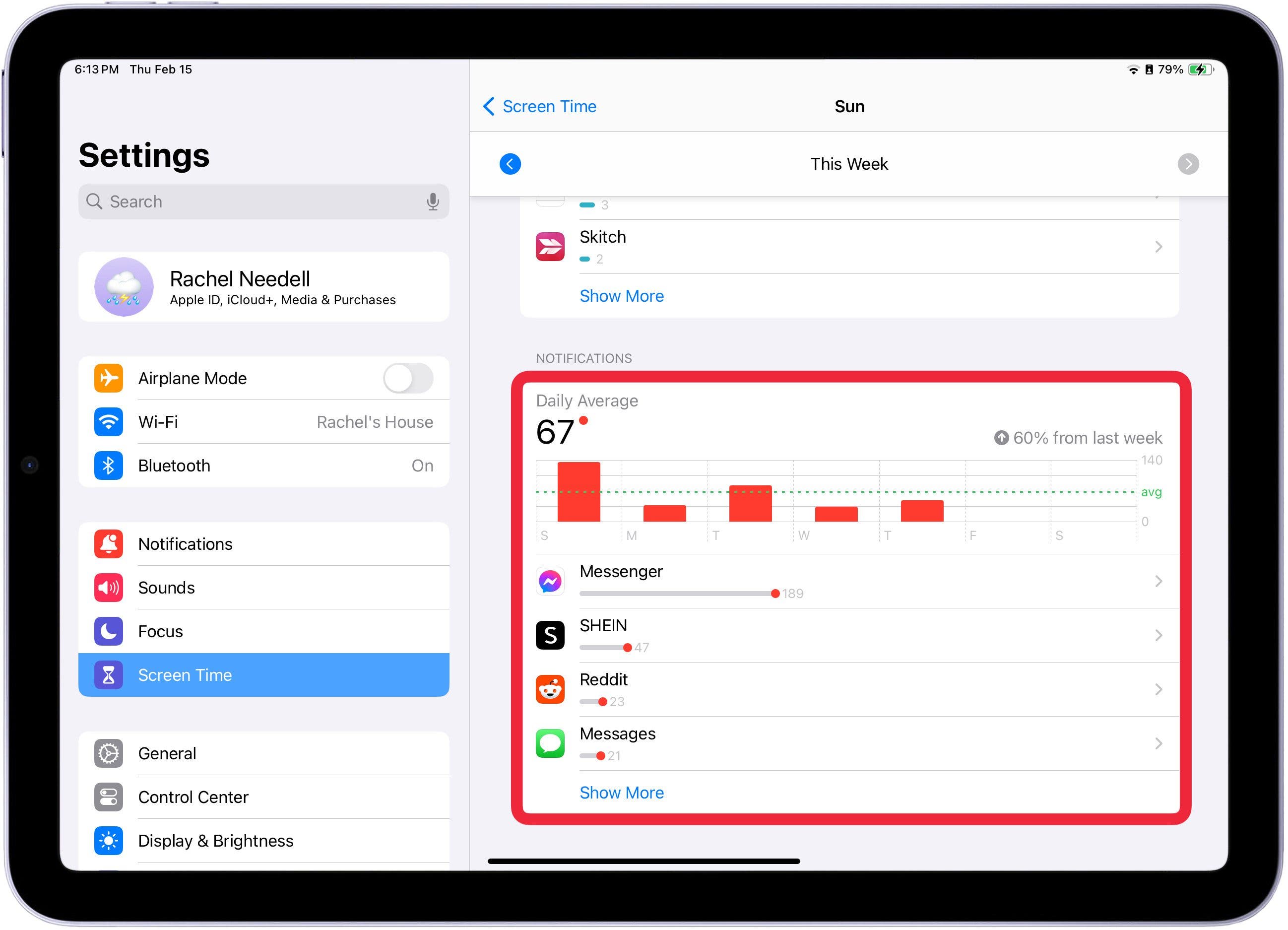This screenshot has width=1288, height=930.
Task: Tap the microphone icon in Search
Action: 433,201
